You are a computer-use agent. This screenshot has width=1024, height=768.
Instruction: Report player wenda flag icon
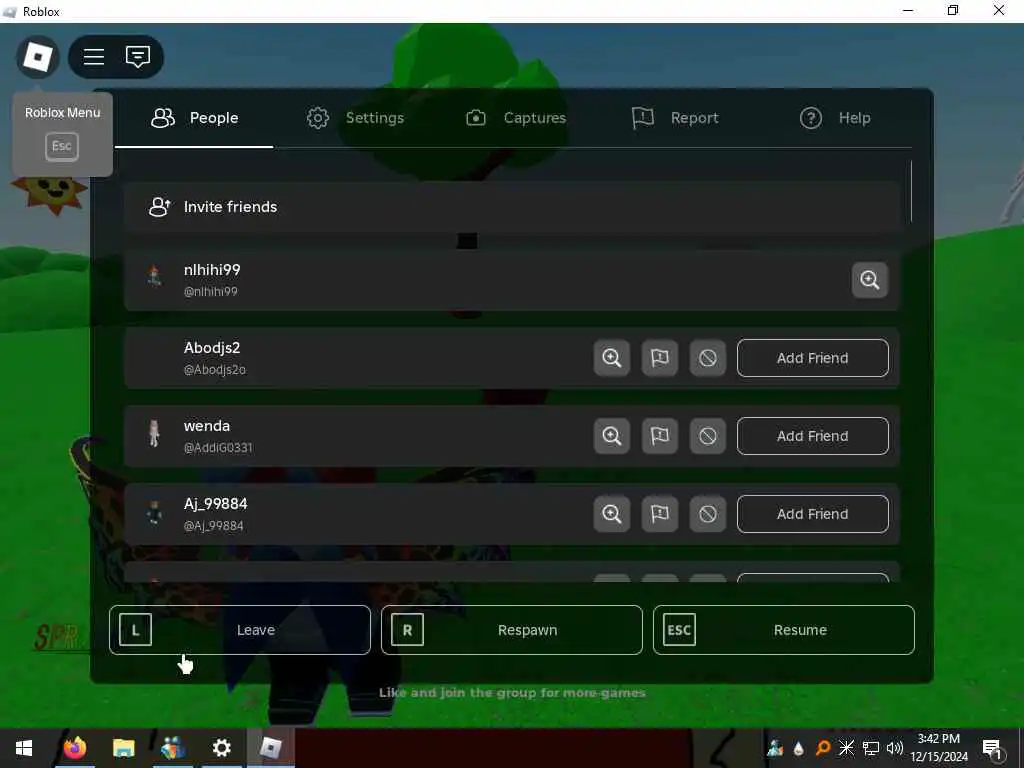660,436
